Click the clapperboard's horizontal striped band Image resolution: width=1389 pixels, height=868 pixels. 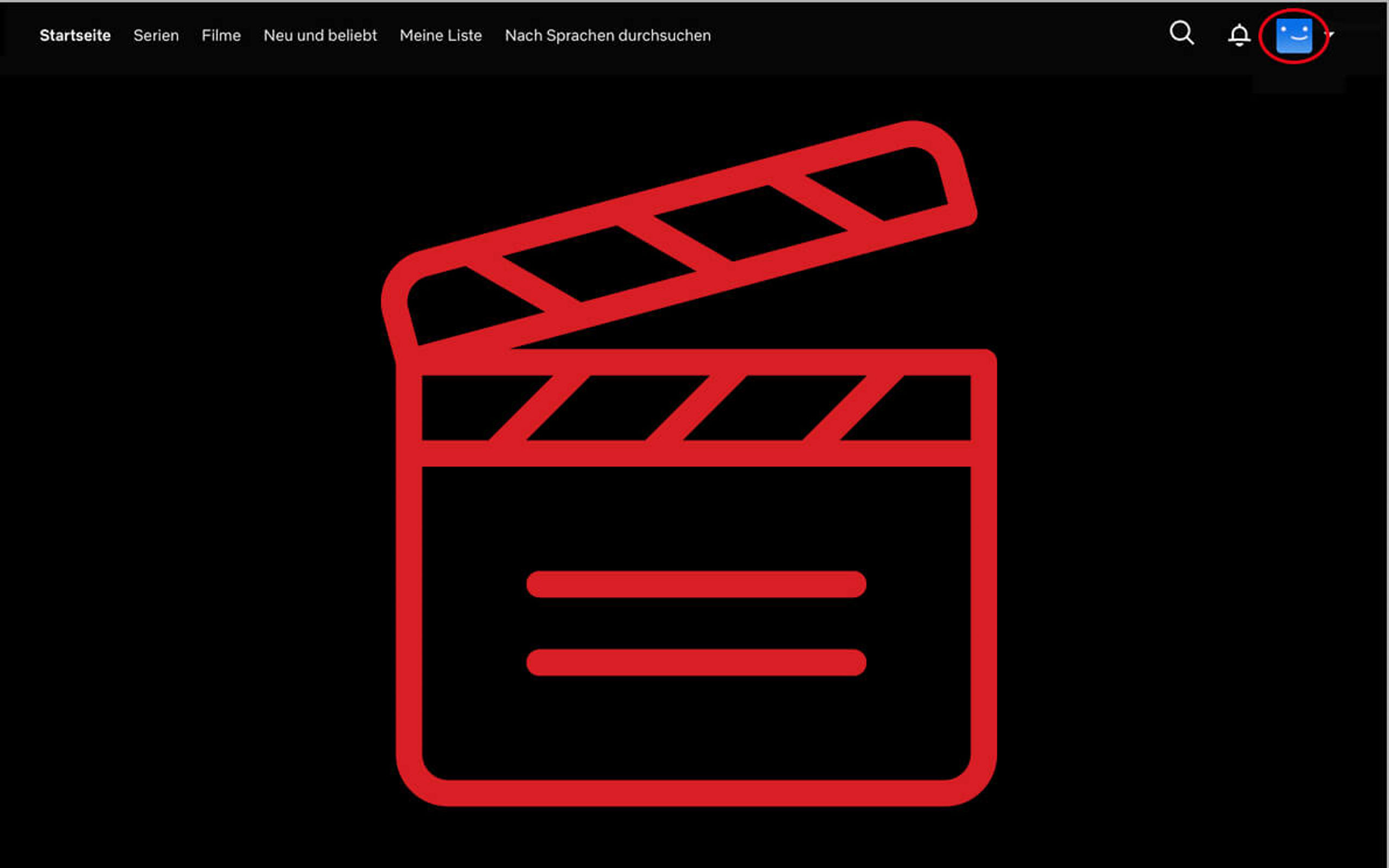tap(696, 408)
